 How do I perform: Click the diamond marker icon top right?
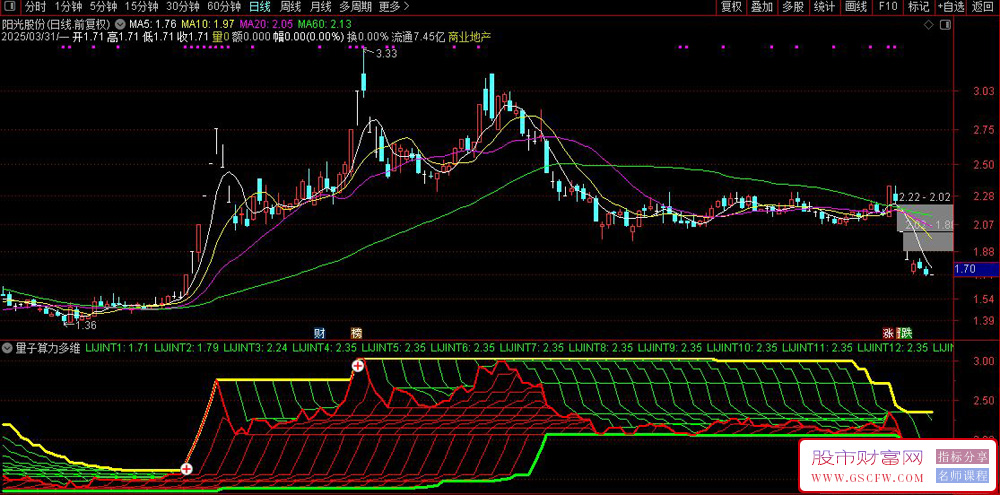coord(928,24)
